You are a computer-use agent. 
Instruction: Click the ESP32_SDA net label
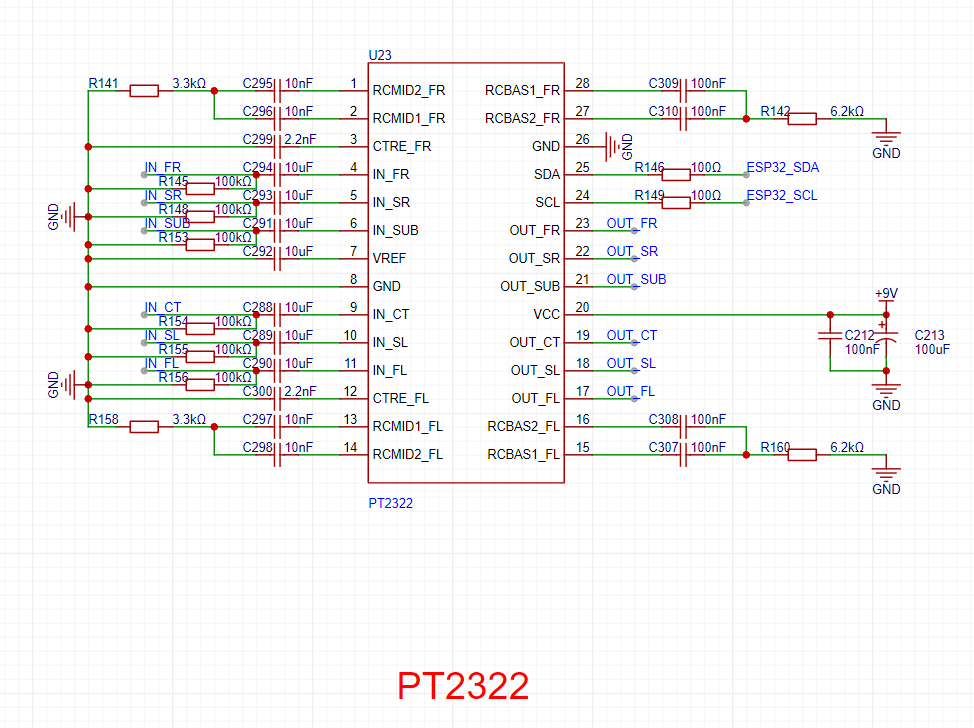coord(783,168)
